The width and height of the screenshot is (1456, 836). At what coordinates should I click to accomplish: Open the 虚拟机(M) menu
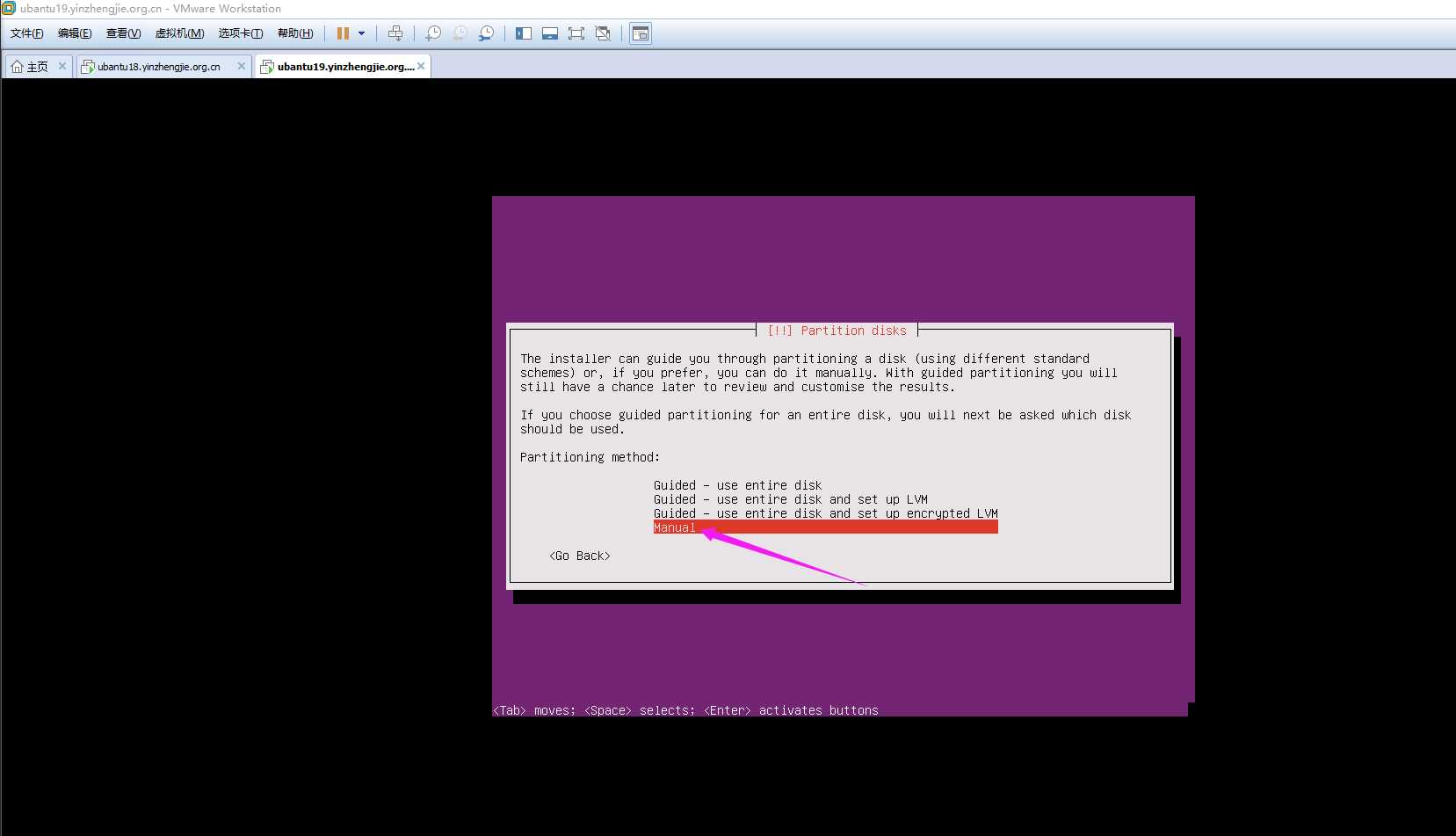pyautogui.click(x=179, y=33)
